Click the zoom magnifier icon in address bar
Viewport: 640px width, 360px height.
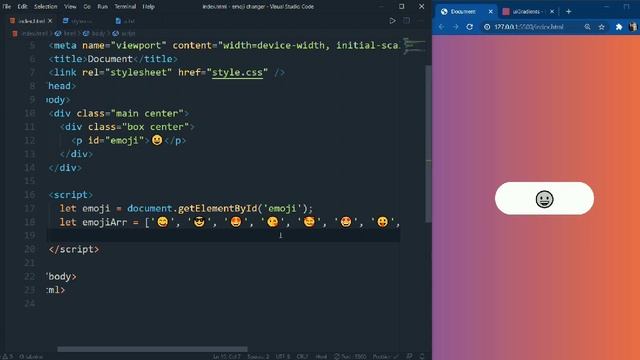click(x=587, y=27)
